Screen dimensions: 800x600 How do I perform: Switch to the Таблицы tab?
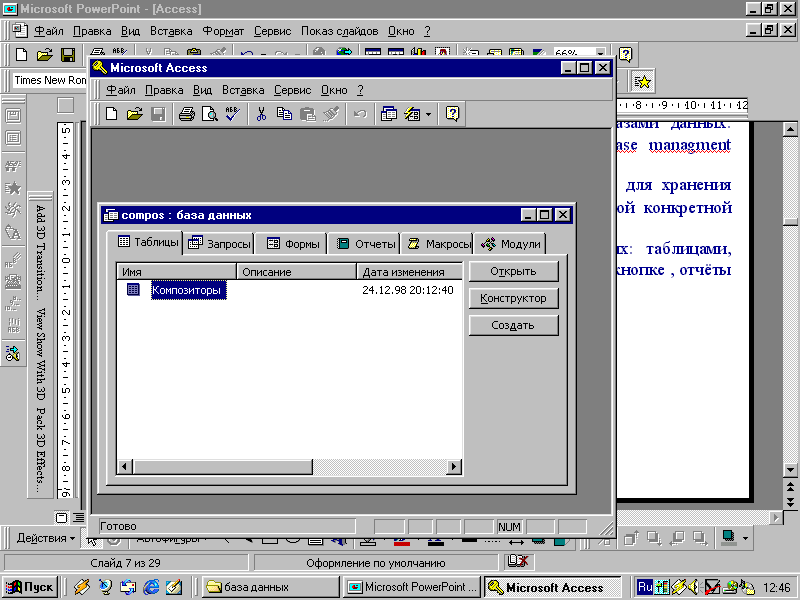[147, 242]
